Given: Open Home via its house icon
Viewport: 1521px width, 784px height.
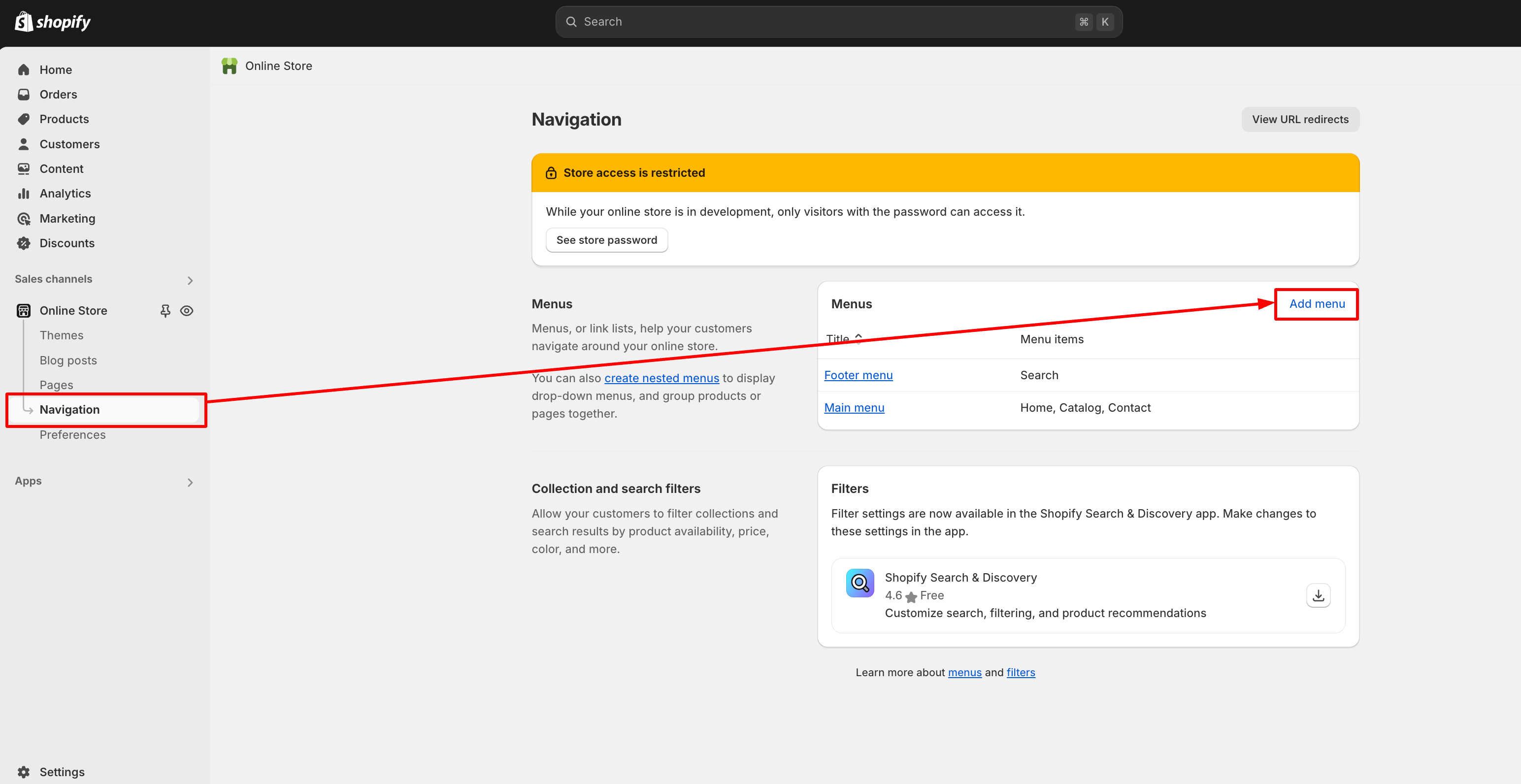Looking at the screenshot, I should click(x=24, y=69).
